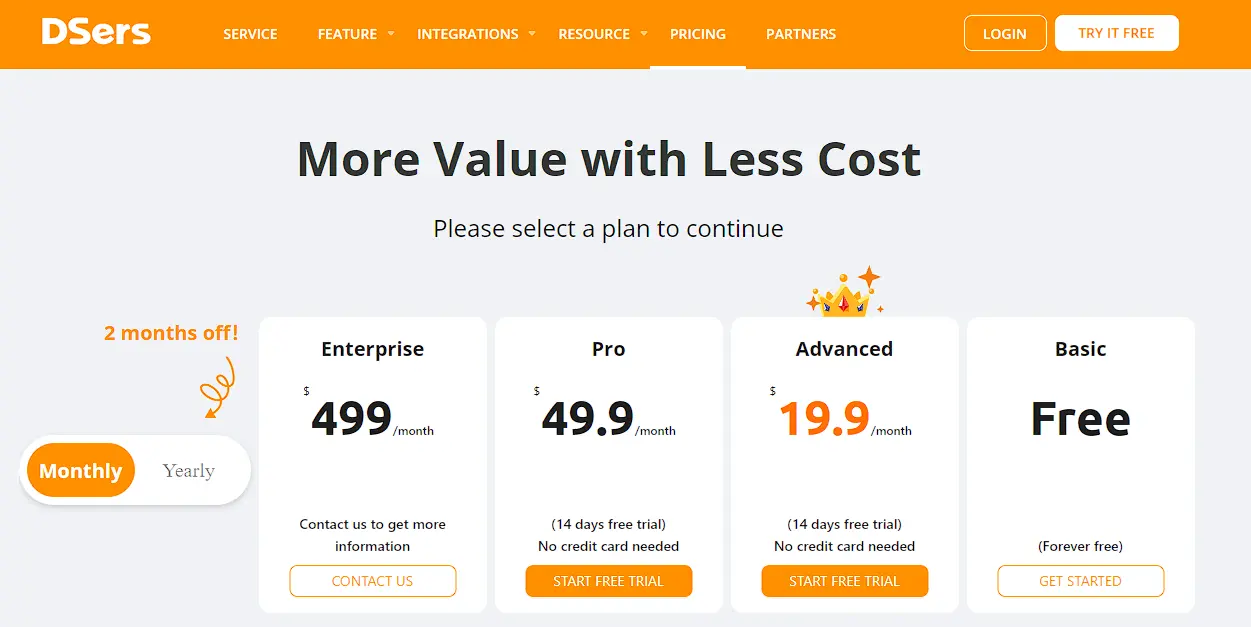Screen dimensions: 1251x627
Task: Start free trial for Advanced plan
Action: pos(845,581)
